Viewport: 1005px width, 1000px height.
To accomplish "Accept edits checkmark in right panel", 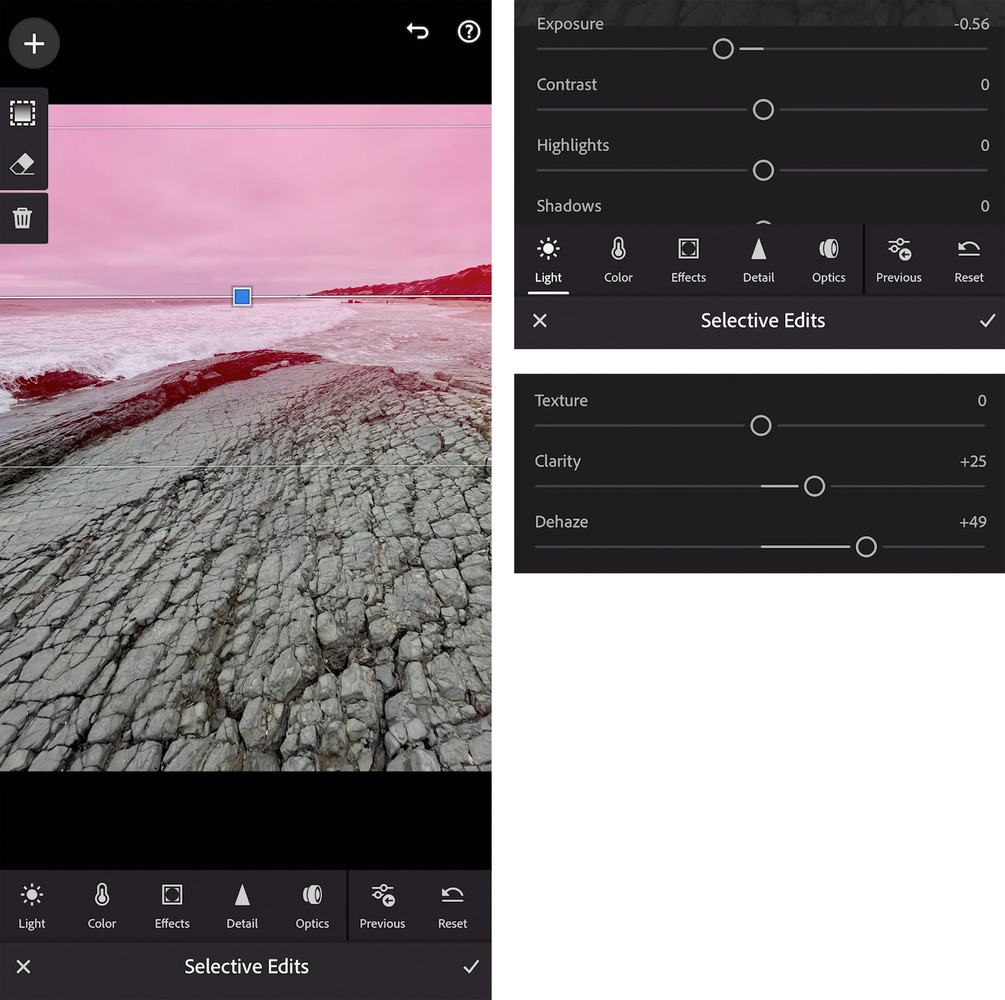I will [988, 321].
